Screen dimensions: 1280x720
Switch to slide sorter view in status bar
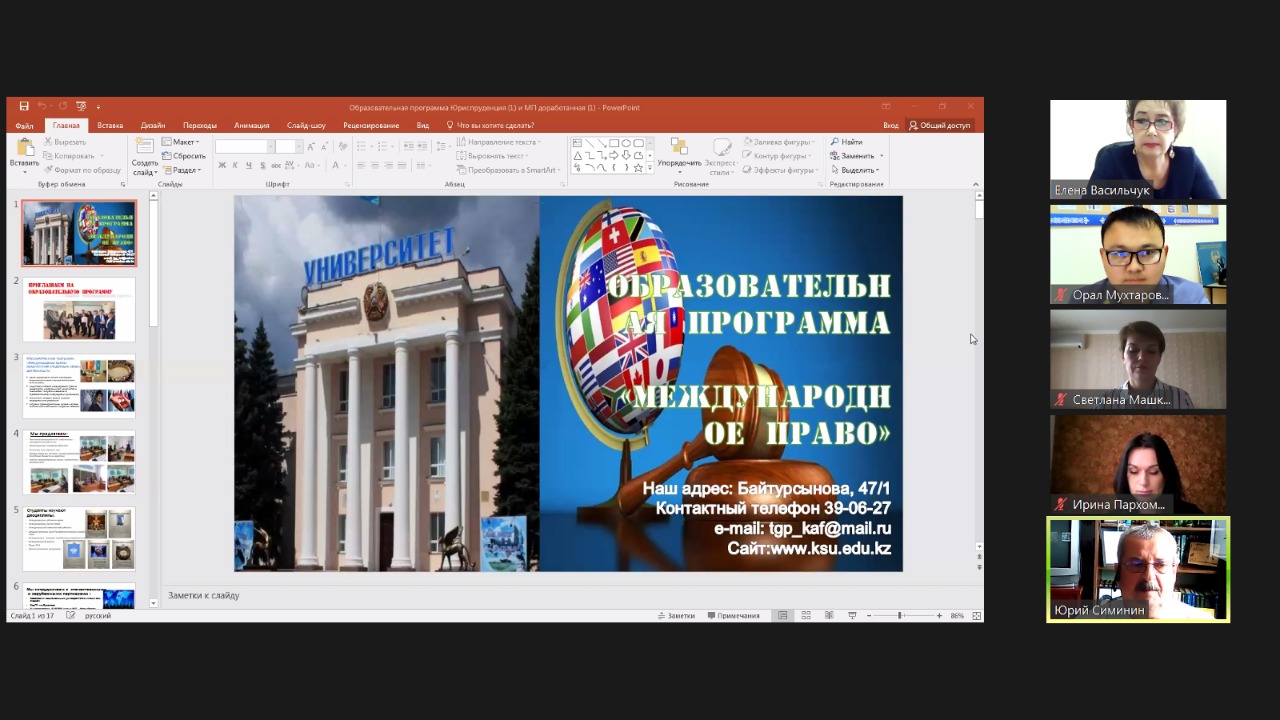pyautogui.click(x=806, y=616)
